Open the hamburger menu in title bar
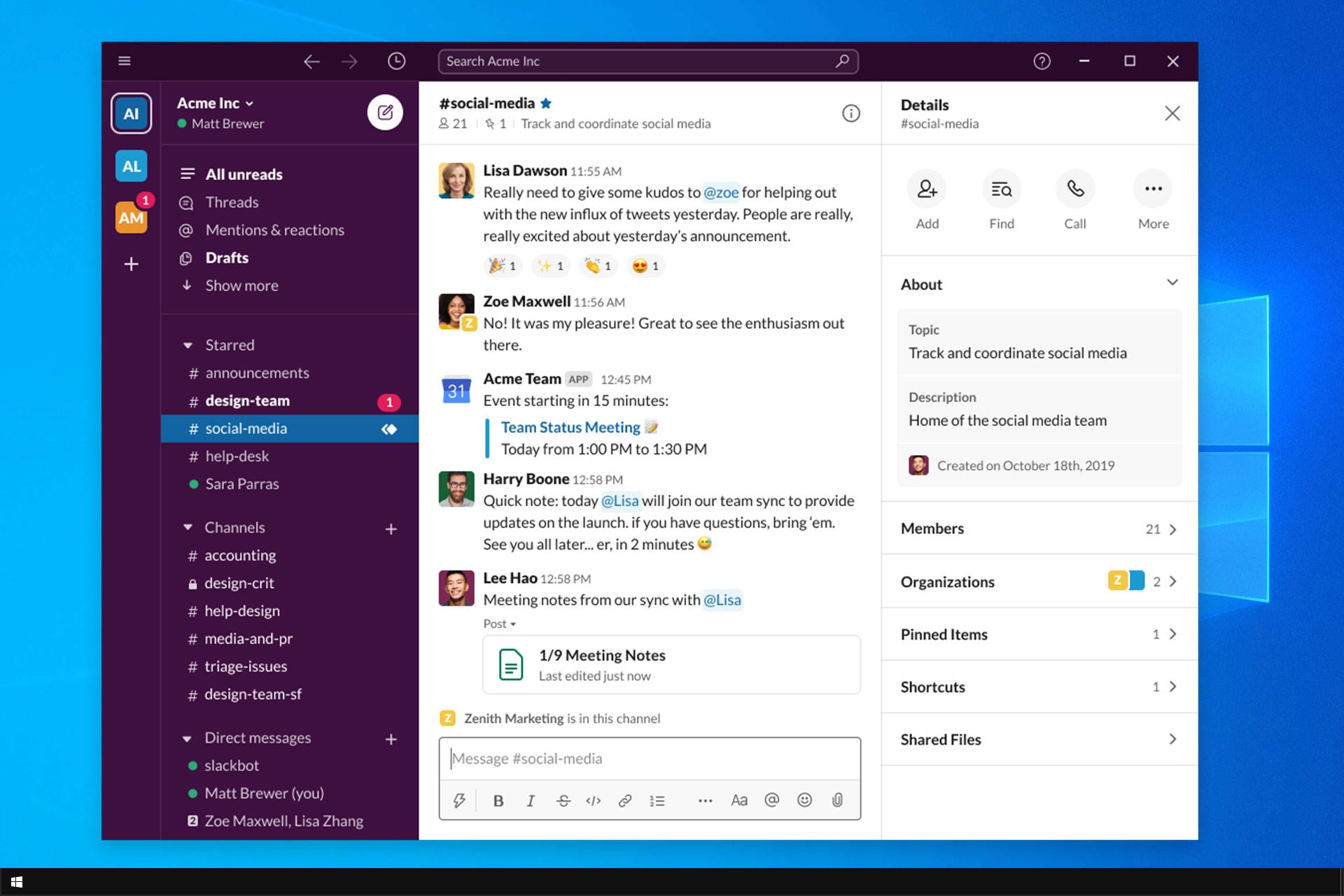This screenshot has height=896, width=1344. [125, 61]
